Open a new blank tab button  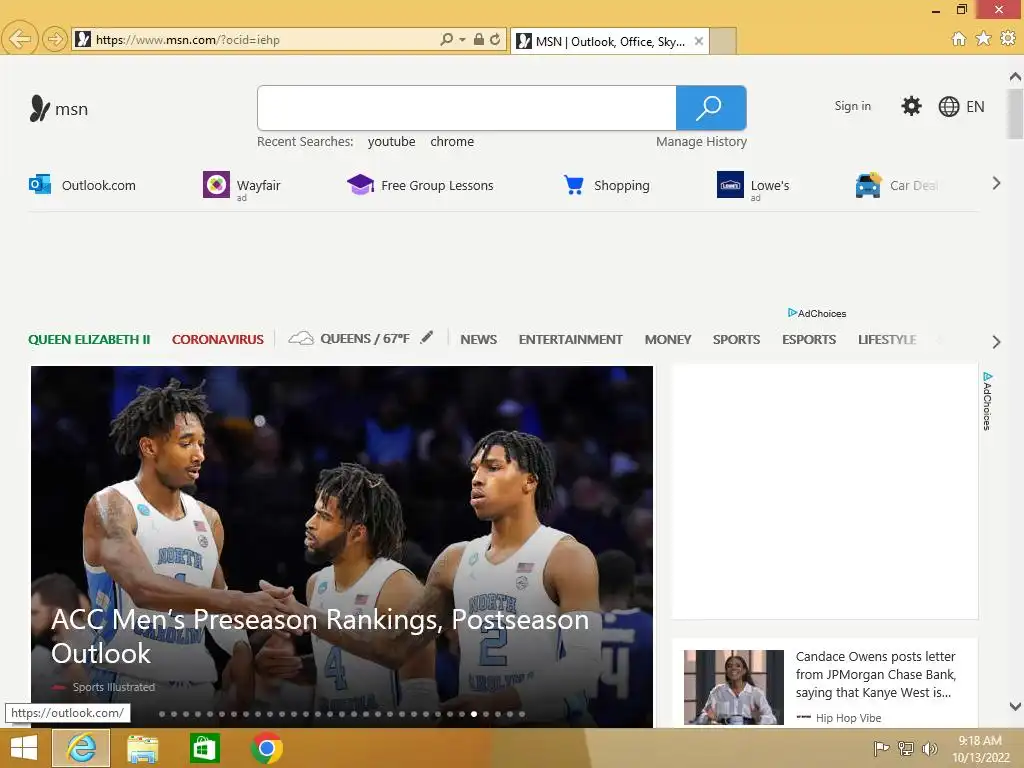click(723, 41)
